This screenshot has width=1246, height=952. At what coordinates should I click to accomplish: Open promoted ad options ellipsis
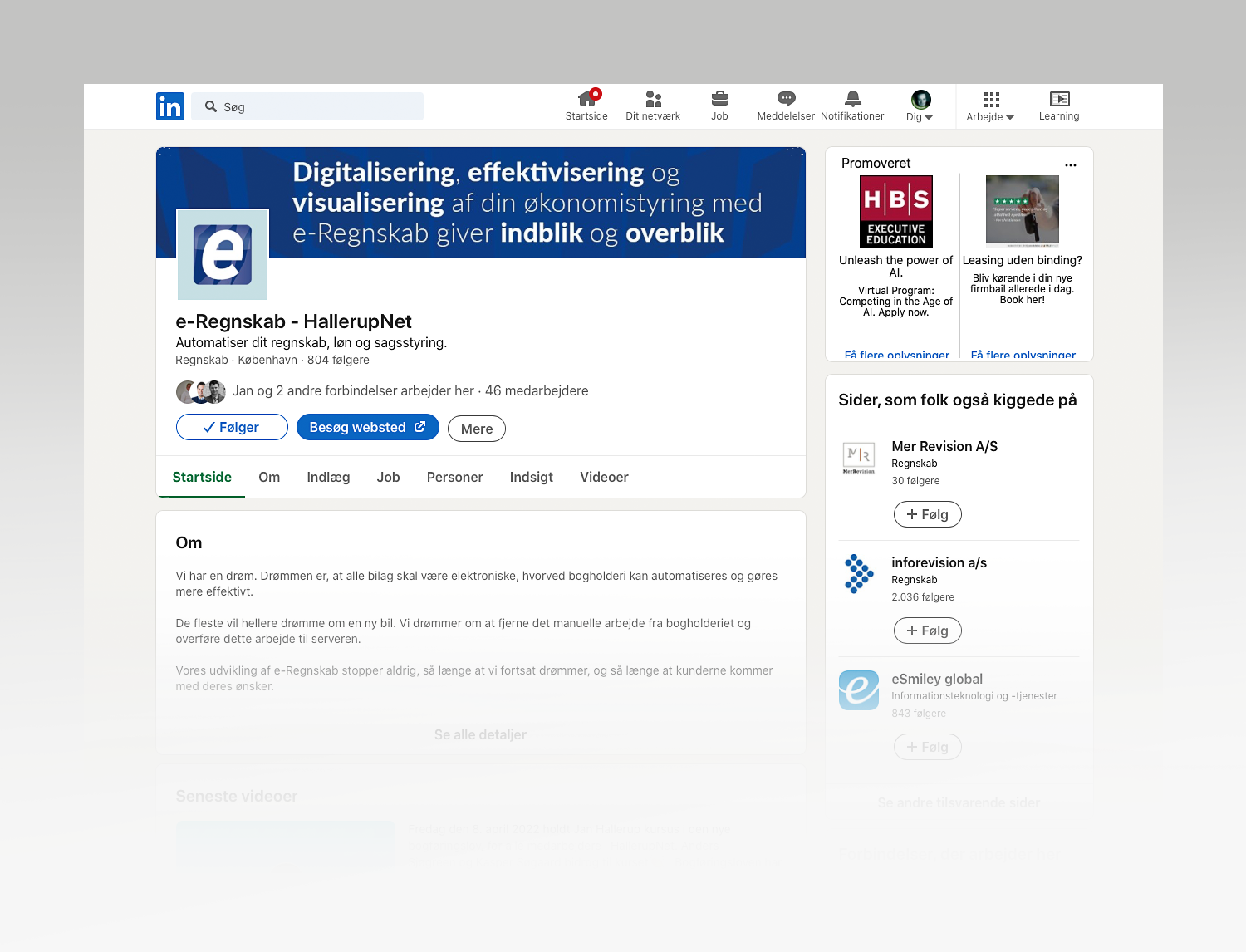pyautogui.click(x=1071, y=164)
